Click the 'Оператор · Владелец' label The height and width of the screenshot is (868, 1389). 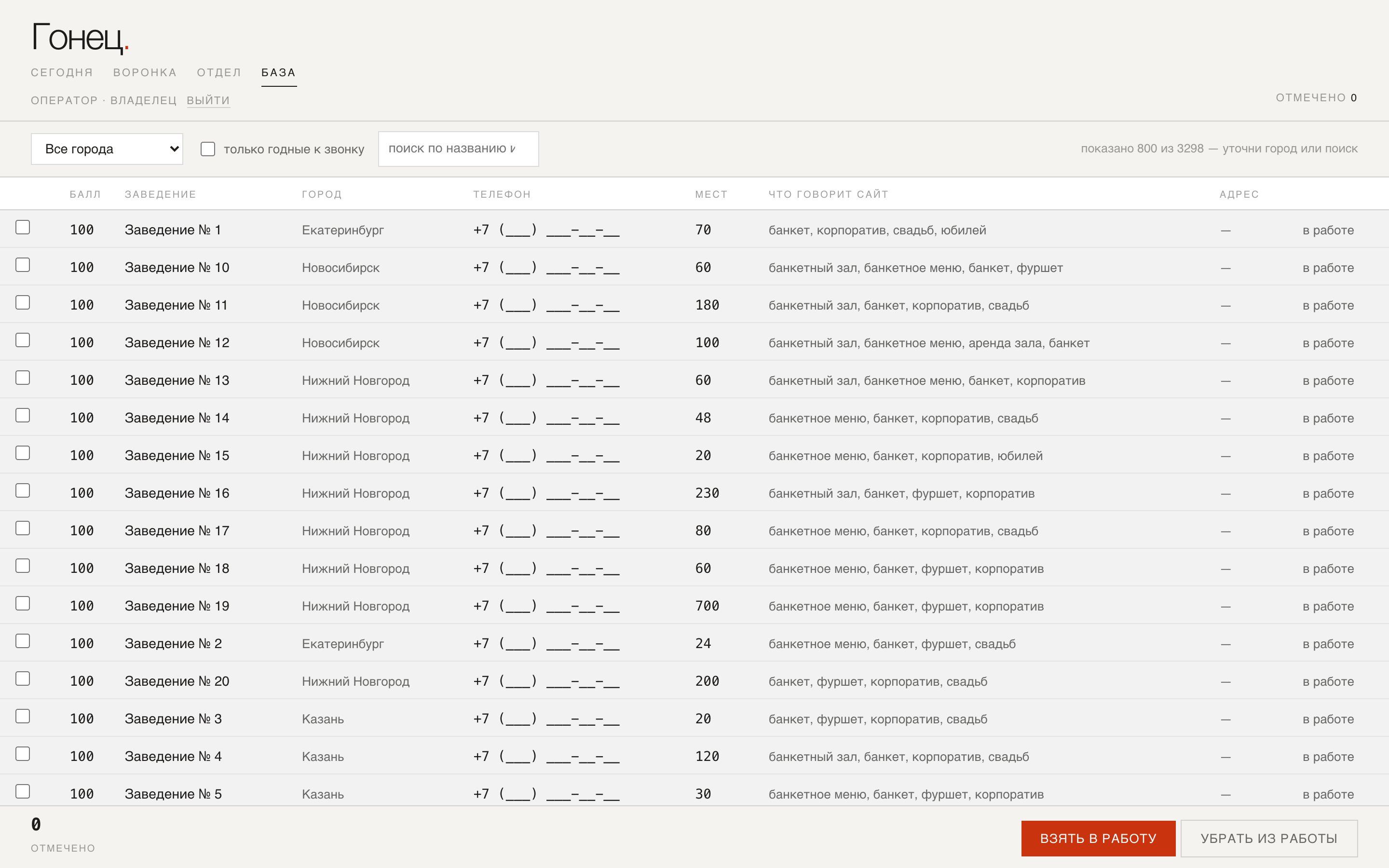(104, 100)
